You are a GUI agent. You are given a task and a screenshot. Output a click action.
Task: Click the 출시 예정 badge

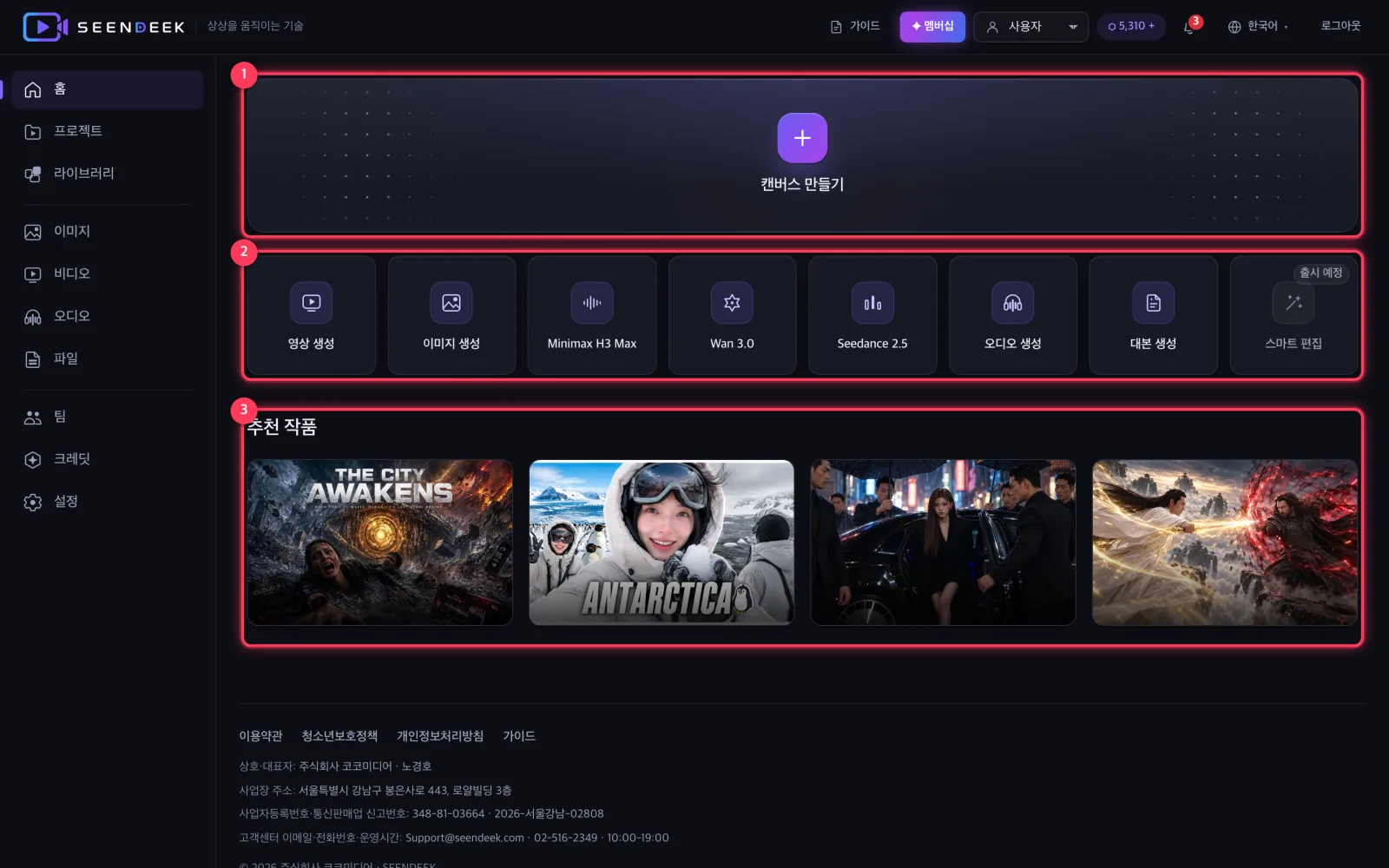1320,273
